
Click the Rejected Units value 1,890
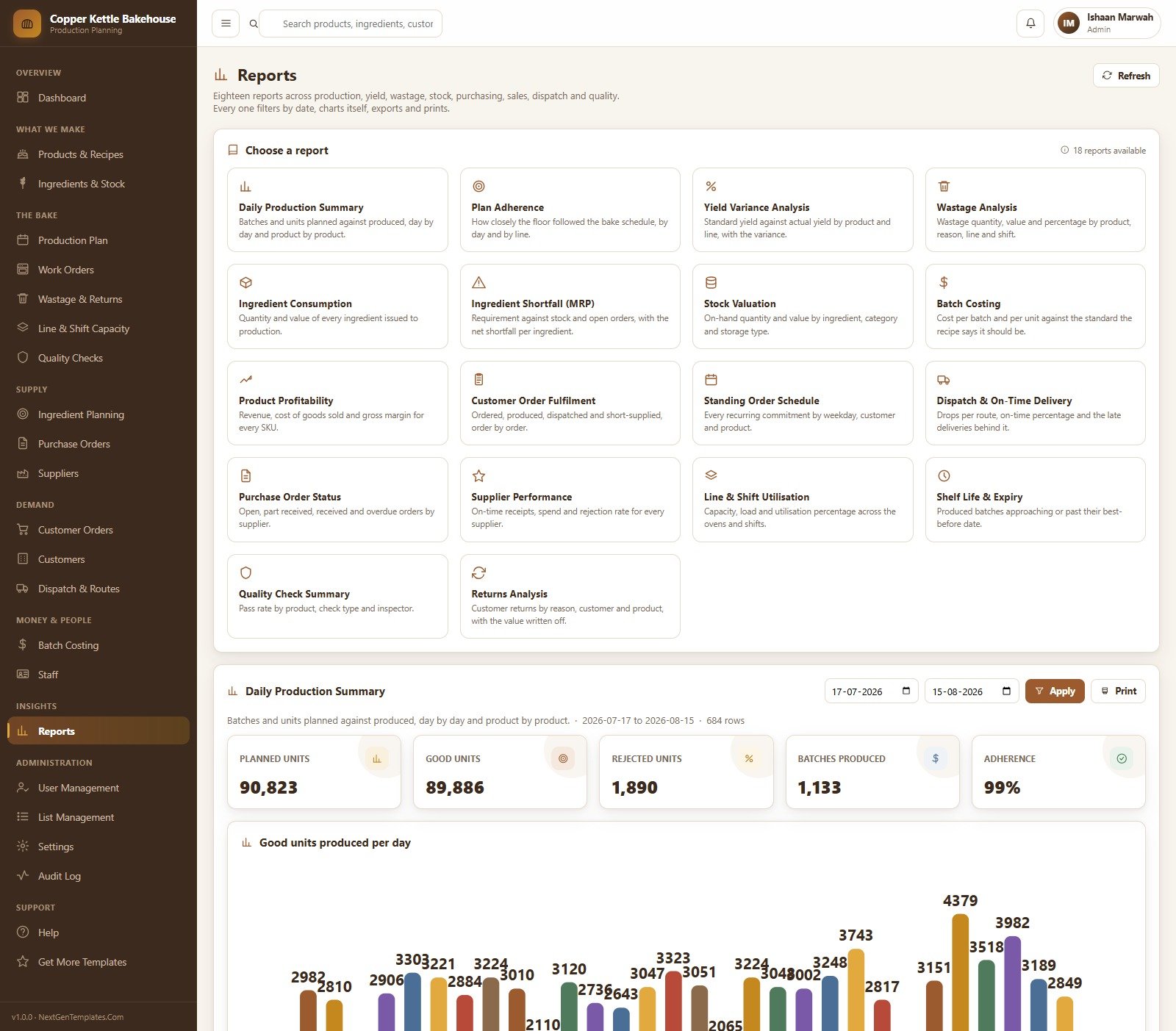pos(634,788)
